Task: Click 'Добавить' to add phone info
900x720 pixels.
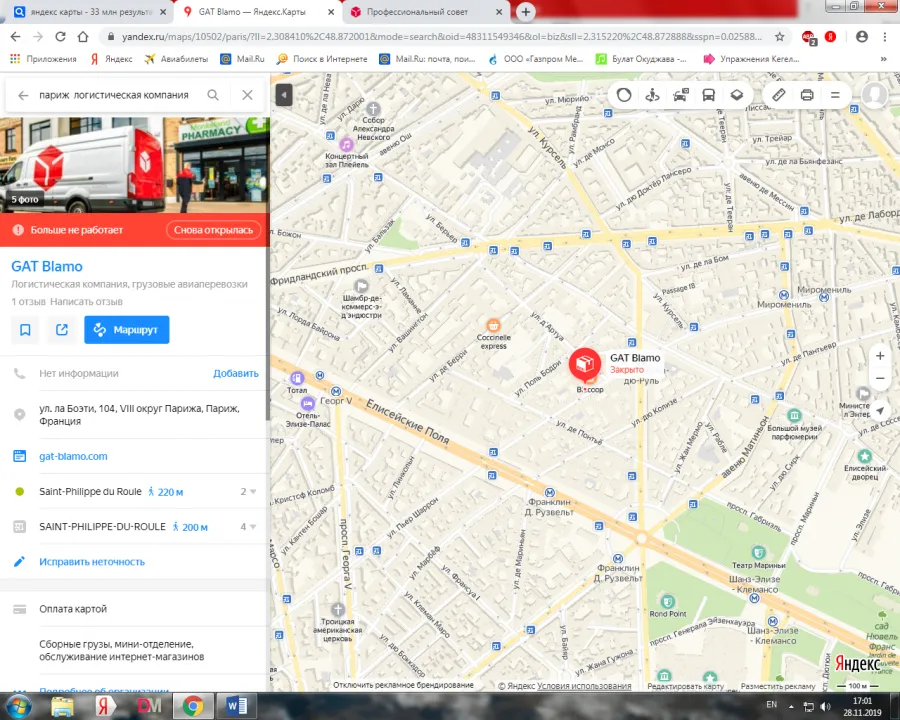Action: pyautogui.click(x=236, y=373)
